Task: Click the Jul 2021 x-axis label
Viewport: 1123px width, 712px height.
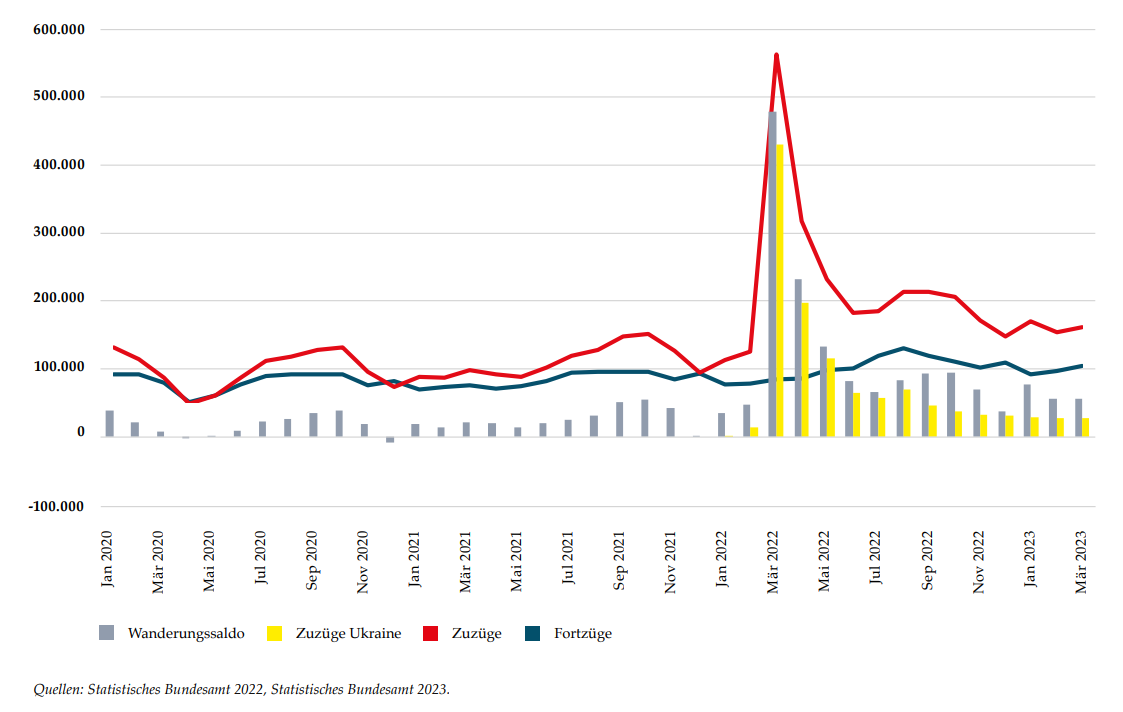Action: pyautogui.click(x=569, y=557)
